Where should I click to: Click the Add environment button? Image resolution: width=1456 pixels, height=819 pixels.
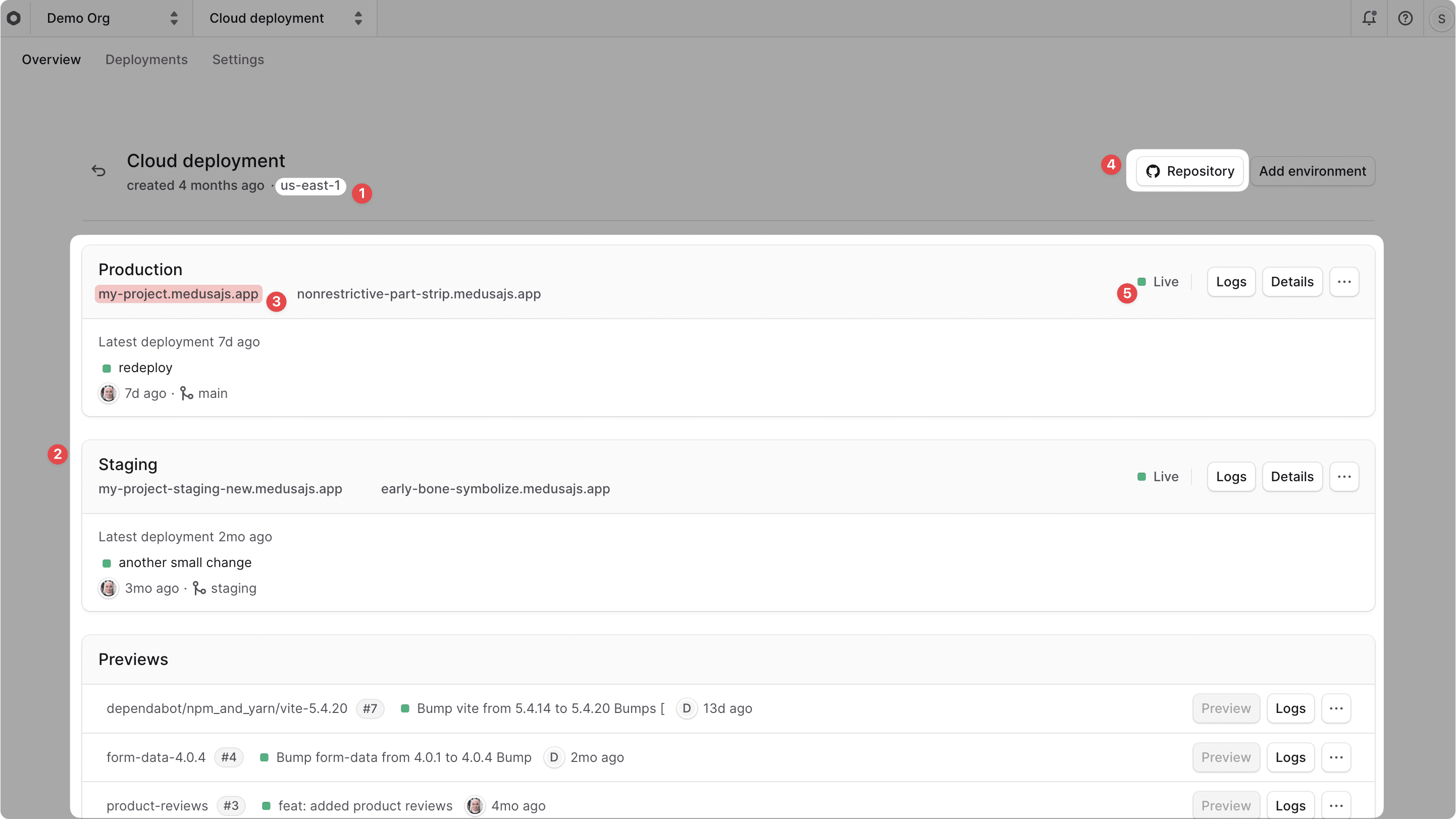click(1312, 171)
